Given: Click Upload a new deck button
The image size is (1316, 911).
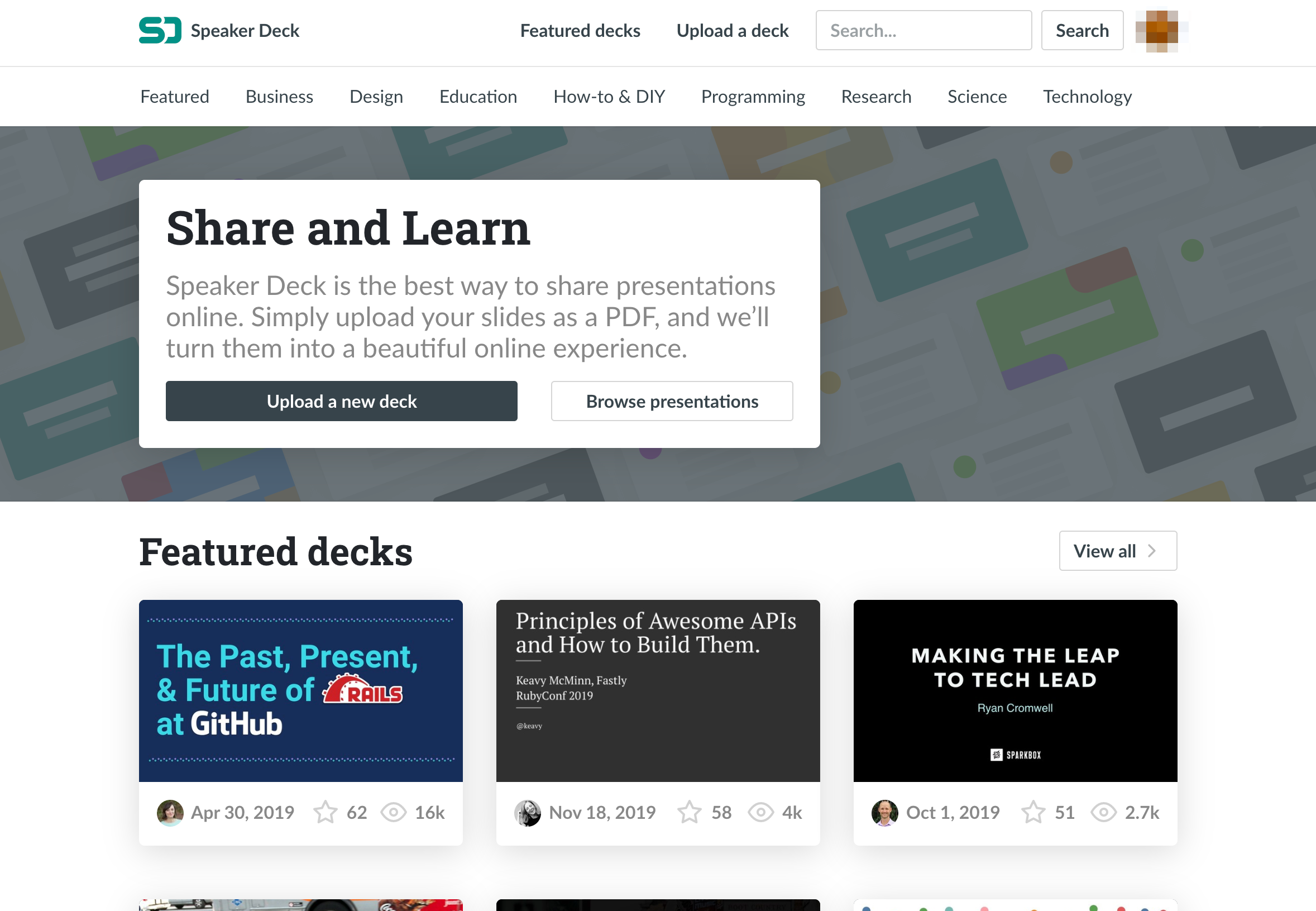Looking at the screenshot, I should [x=342, y=401].
